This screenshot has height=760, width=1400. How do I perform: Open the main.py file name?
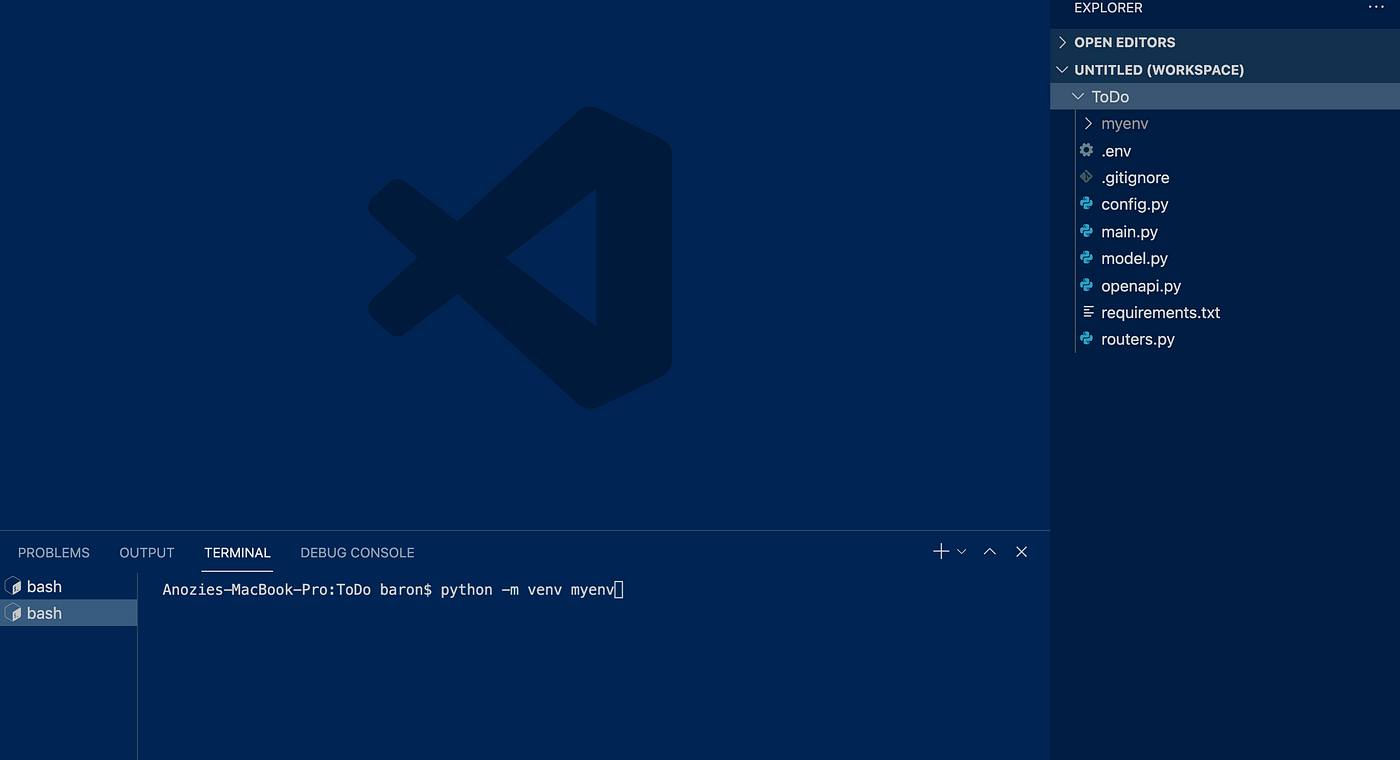1129,232
